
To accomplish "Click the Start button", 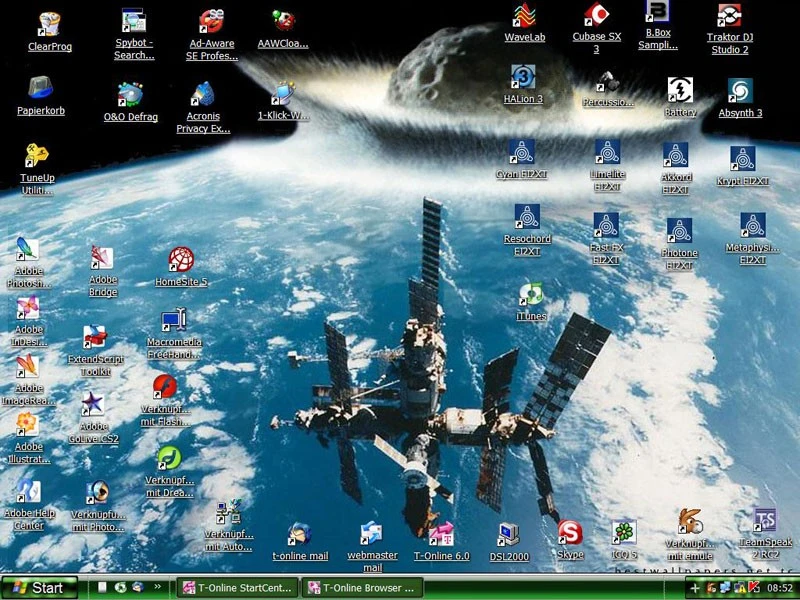I will 39,588.
